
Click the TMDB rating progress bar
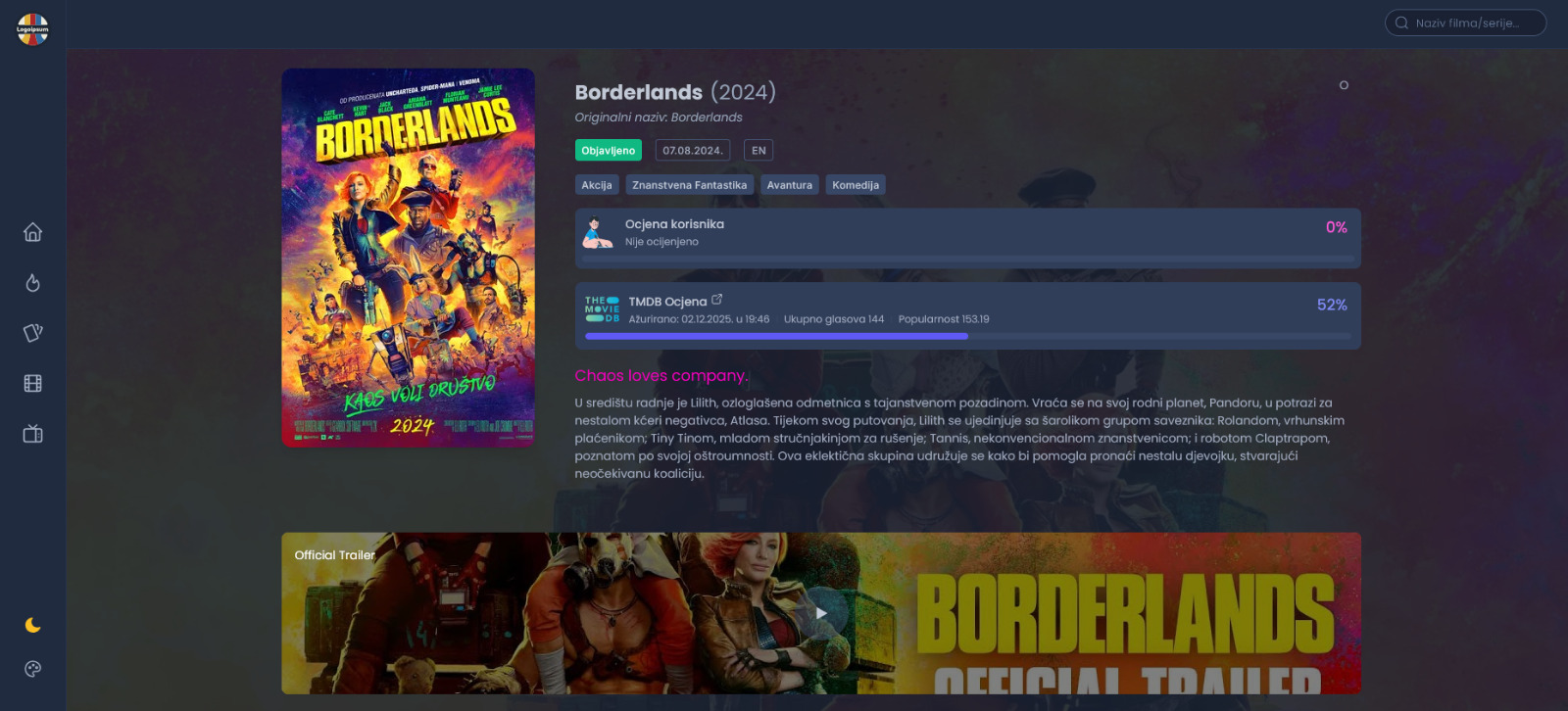point(967,336)
